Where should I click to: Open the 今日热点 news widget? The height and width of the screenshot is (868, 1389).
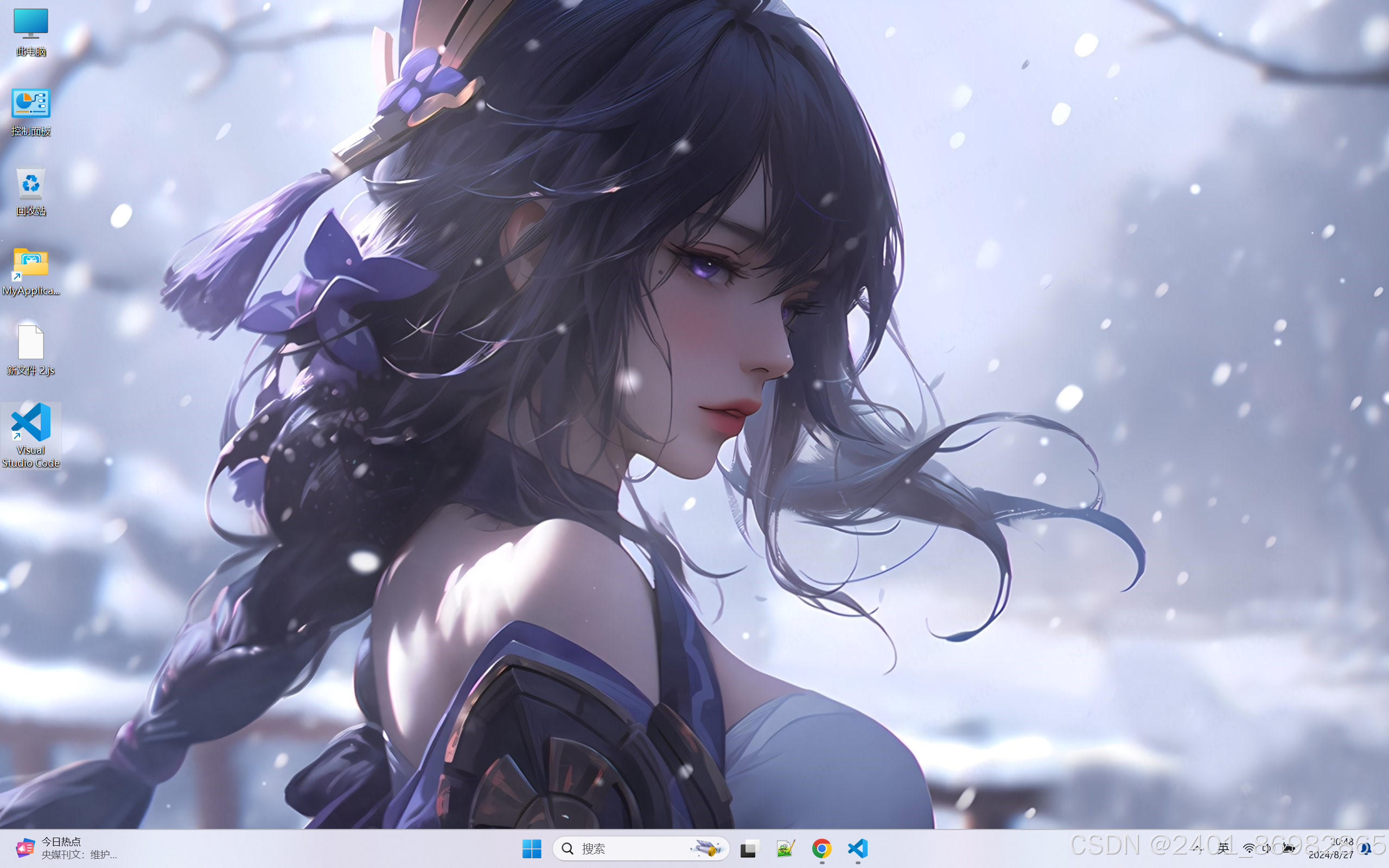tap(63, 848)
